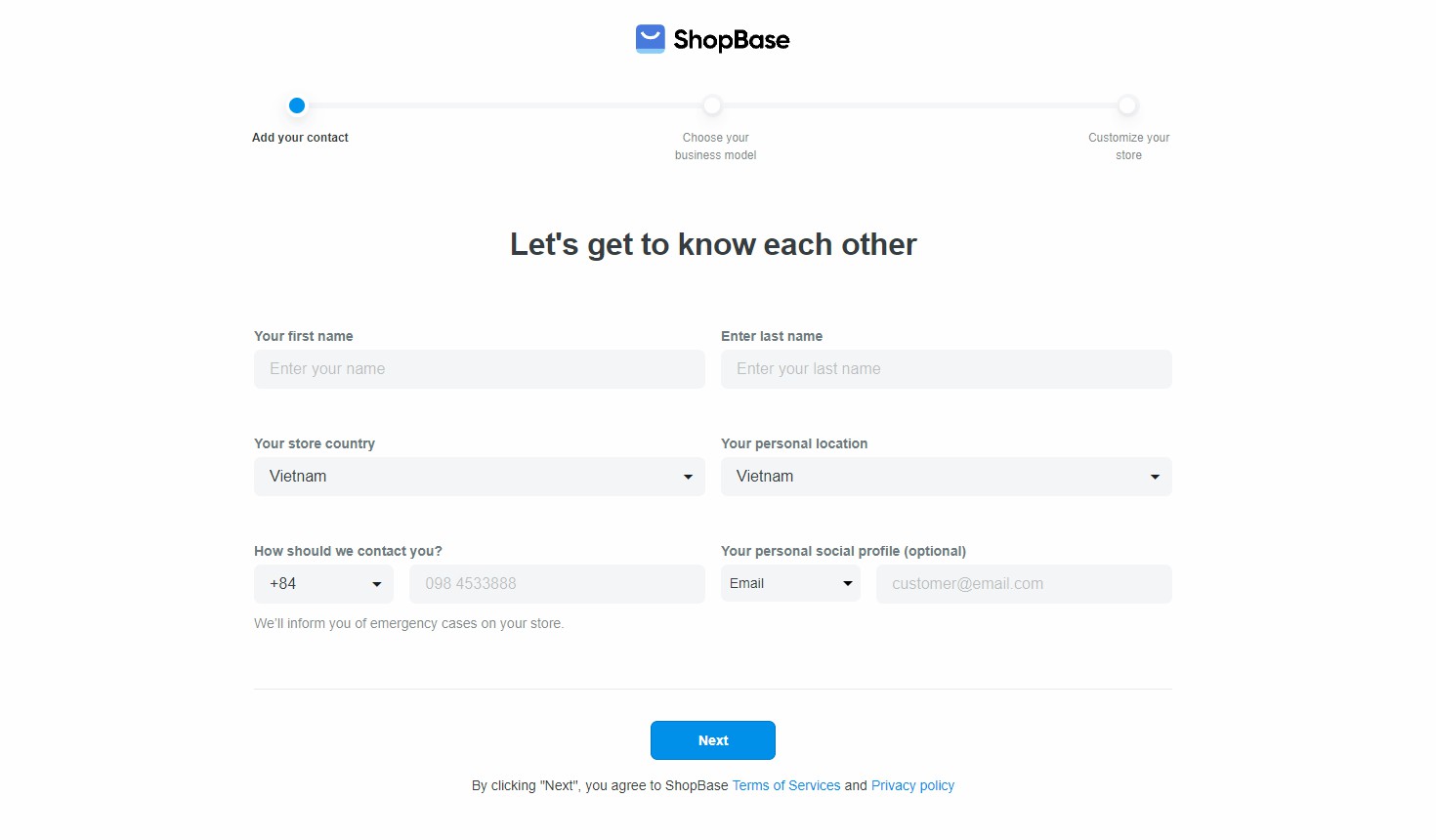Click the 'Customize your store' step circle
Image resolution: width=1436 pixels, height=840 pixels.
coord(1127,105)
